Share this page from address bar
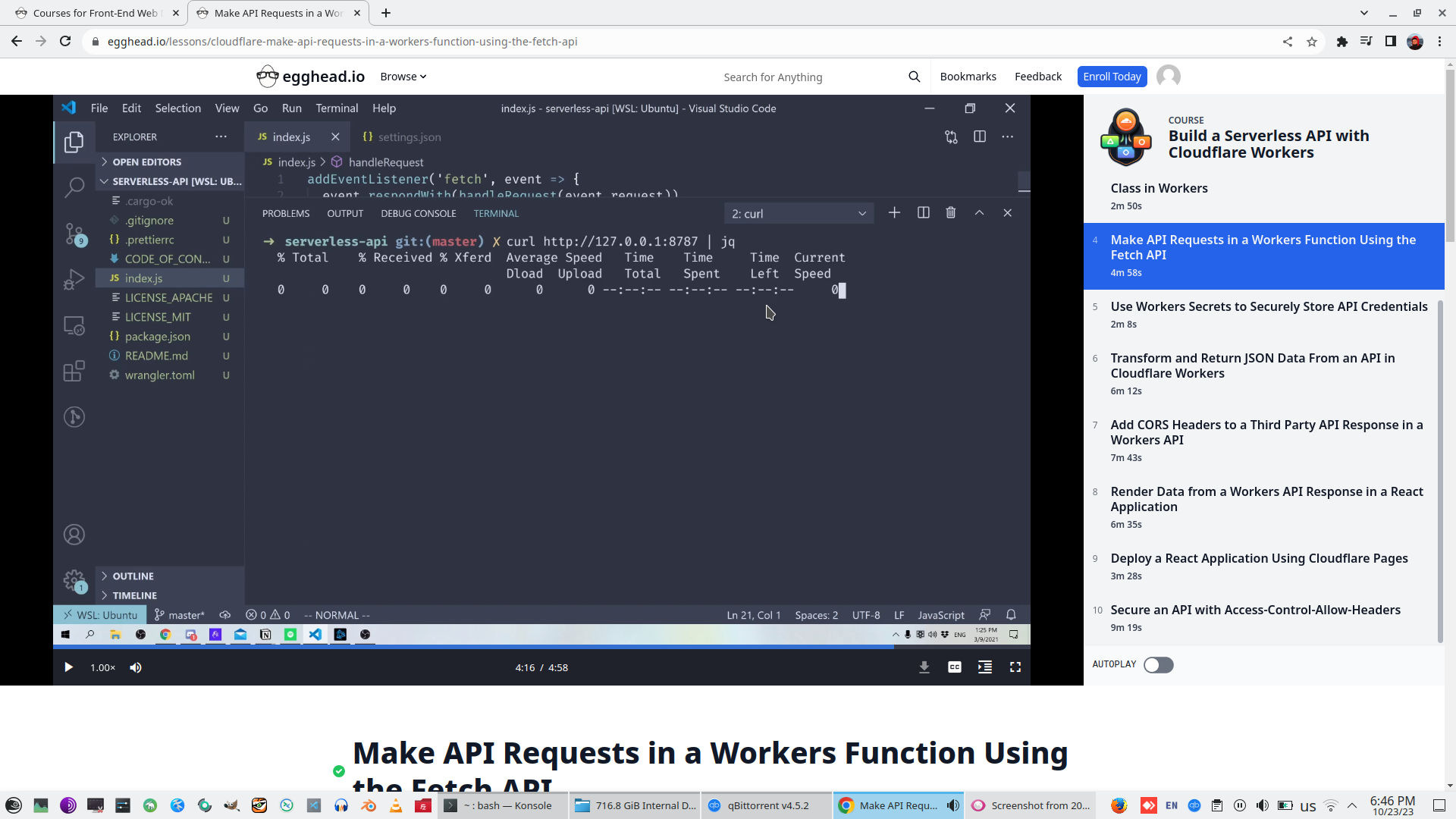The height and width of the screenshot is (819, 1456). tap(1288, 42)
